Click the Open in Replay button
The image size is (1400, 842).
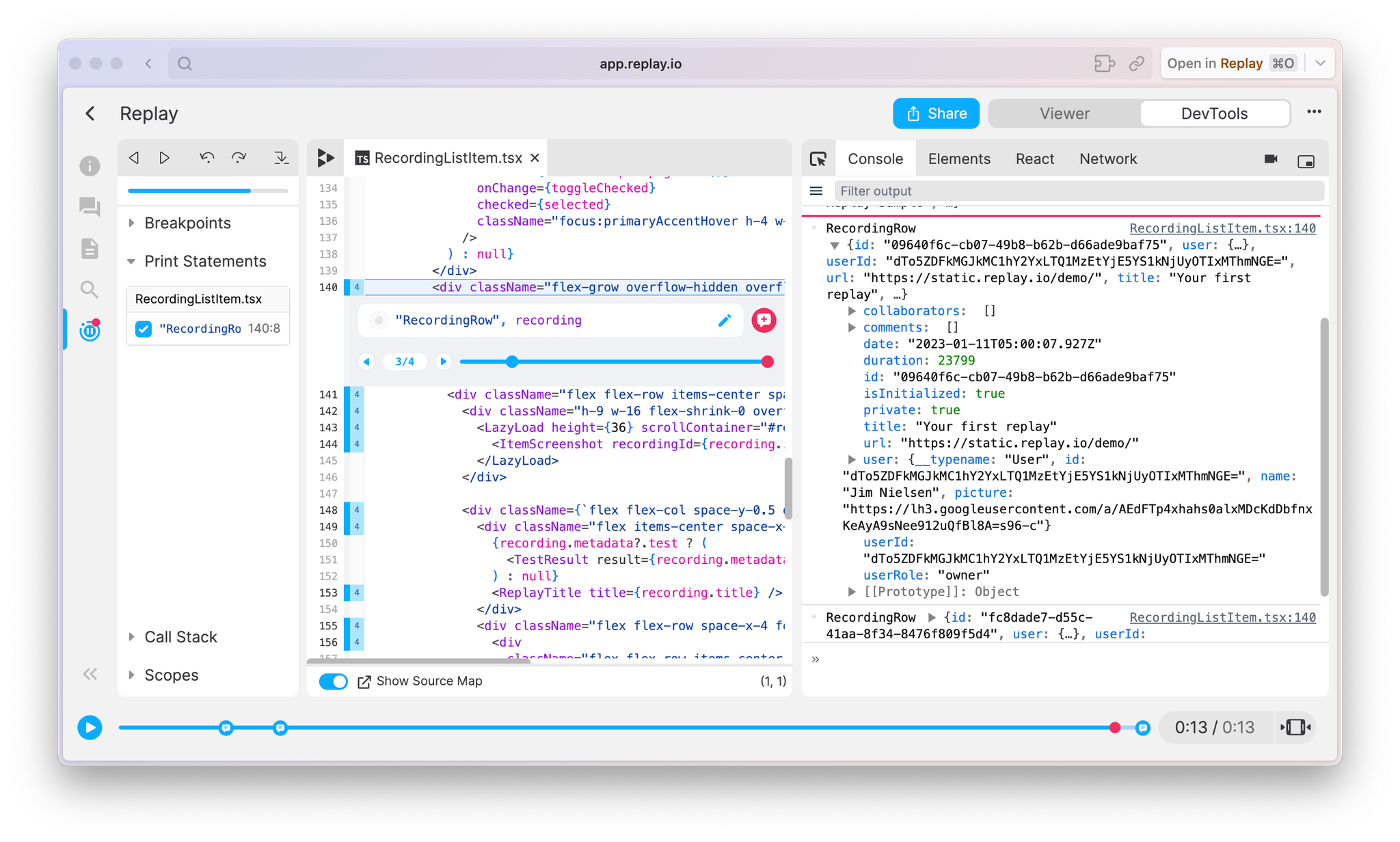[1232, 64]
